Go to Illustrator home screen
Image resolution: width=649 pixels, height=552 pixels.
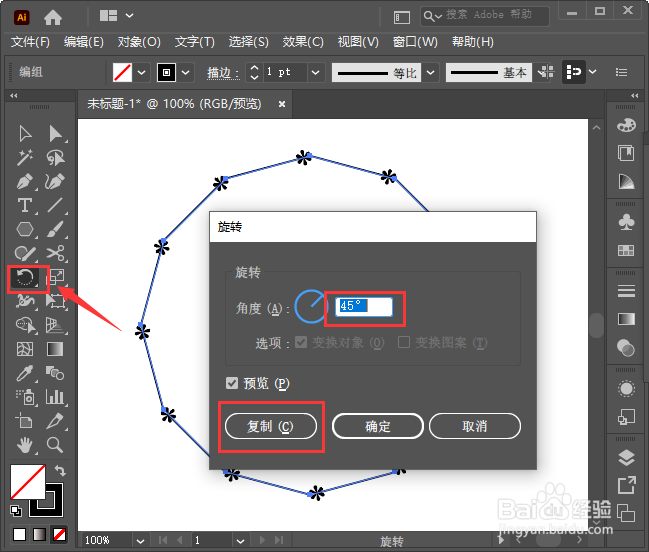tap(53, 17)
